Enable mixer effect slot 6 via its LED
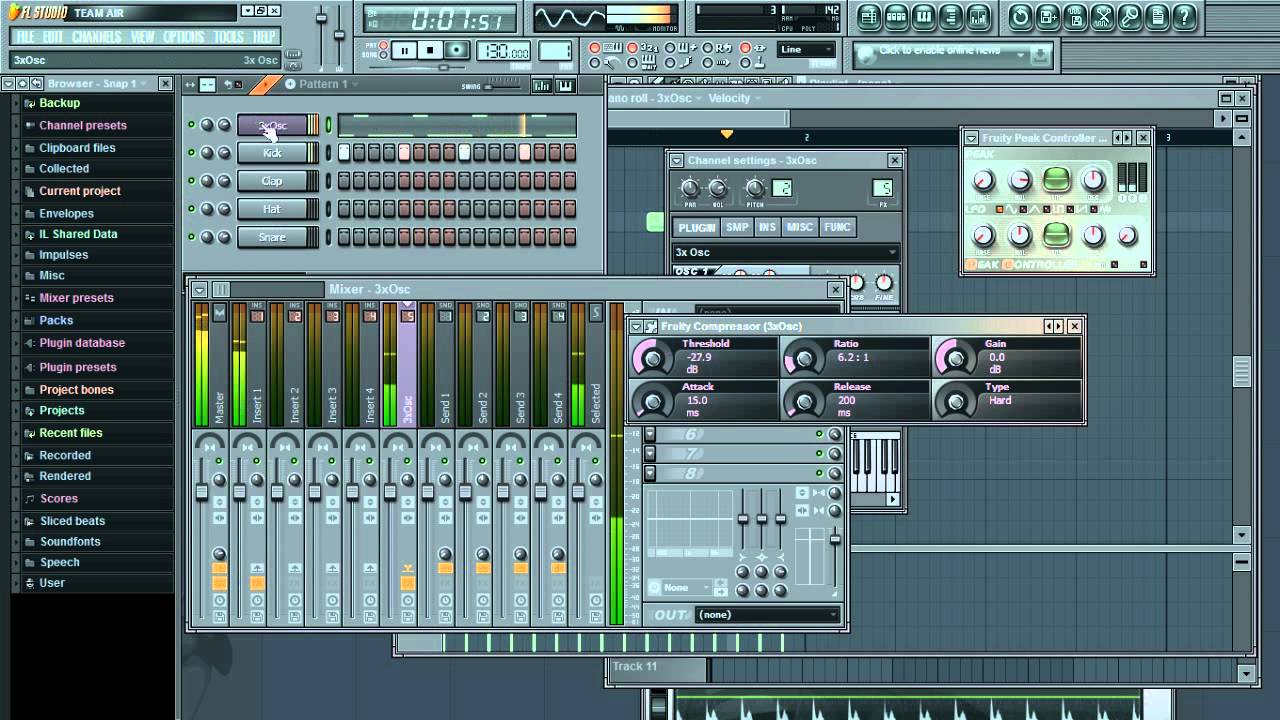 [819, 434]
